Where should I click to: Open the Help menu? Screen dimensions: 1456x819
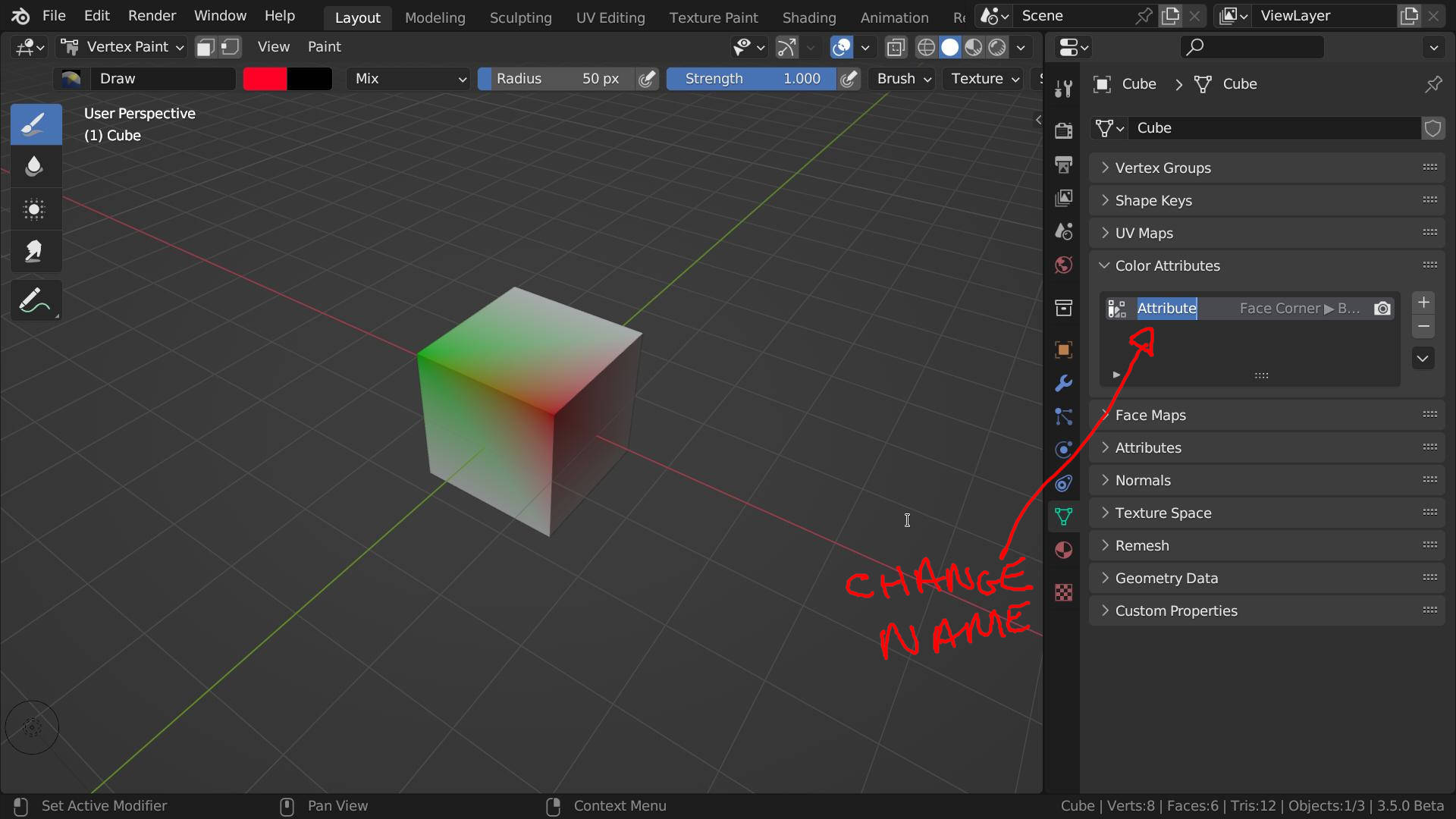(x=279, y=15)
